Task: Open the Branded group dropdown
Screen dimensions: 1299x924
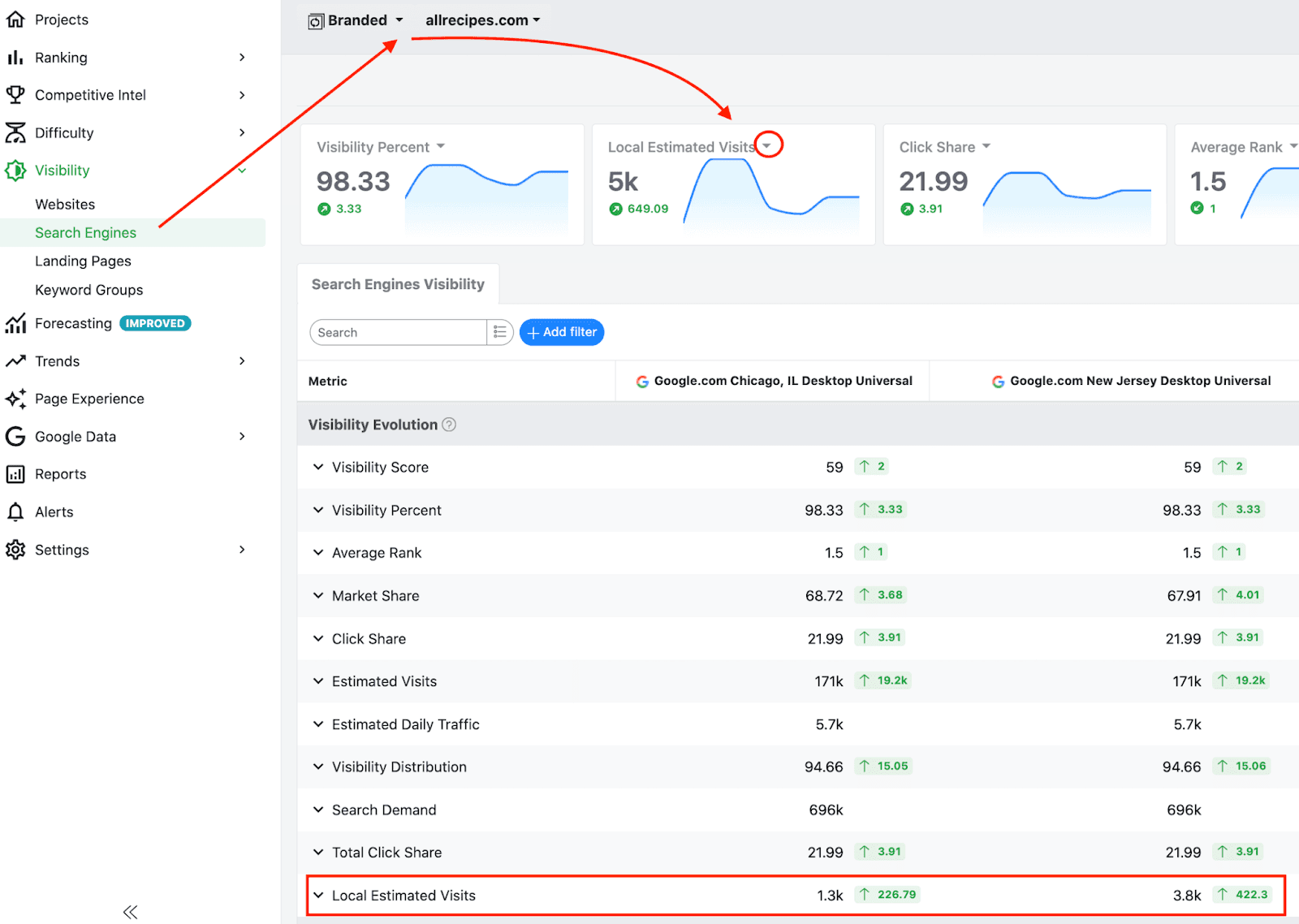Action: pyautogui.click(x=356, y=20)
